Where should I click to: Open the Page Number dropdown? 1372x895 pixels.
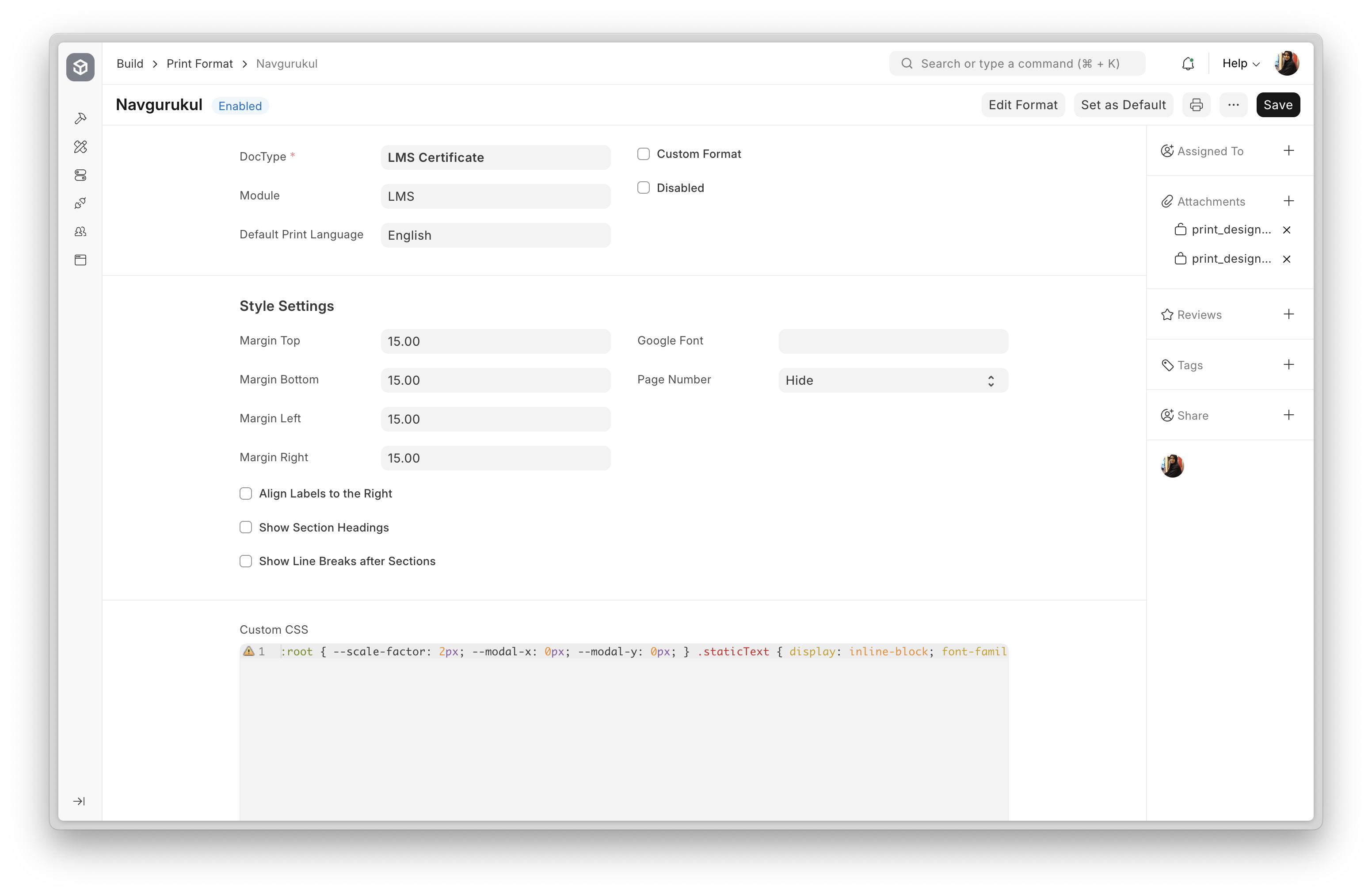pyautogui.click(x=892, y=380)
